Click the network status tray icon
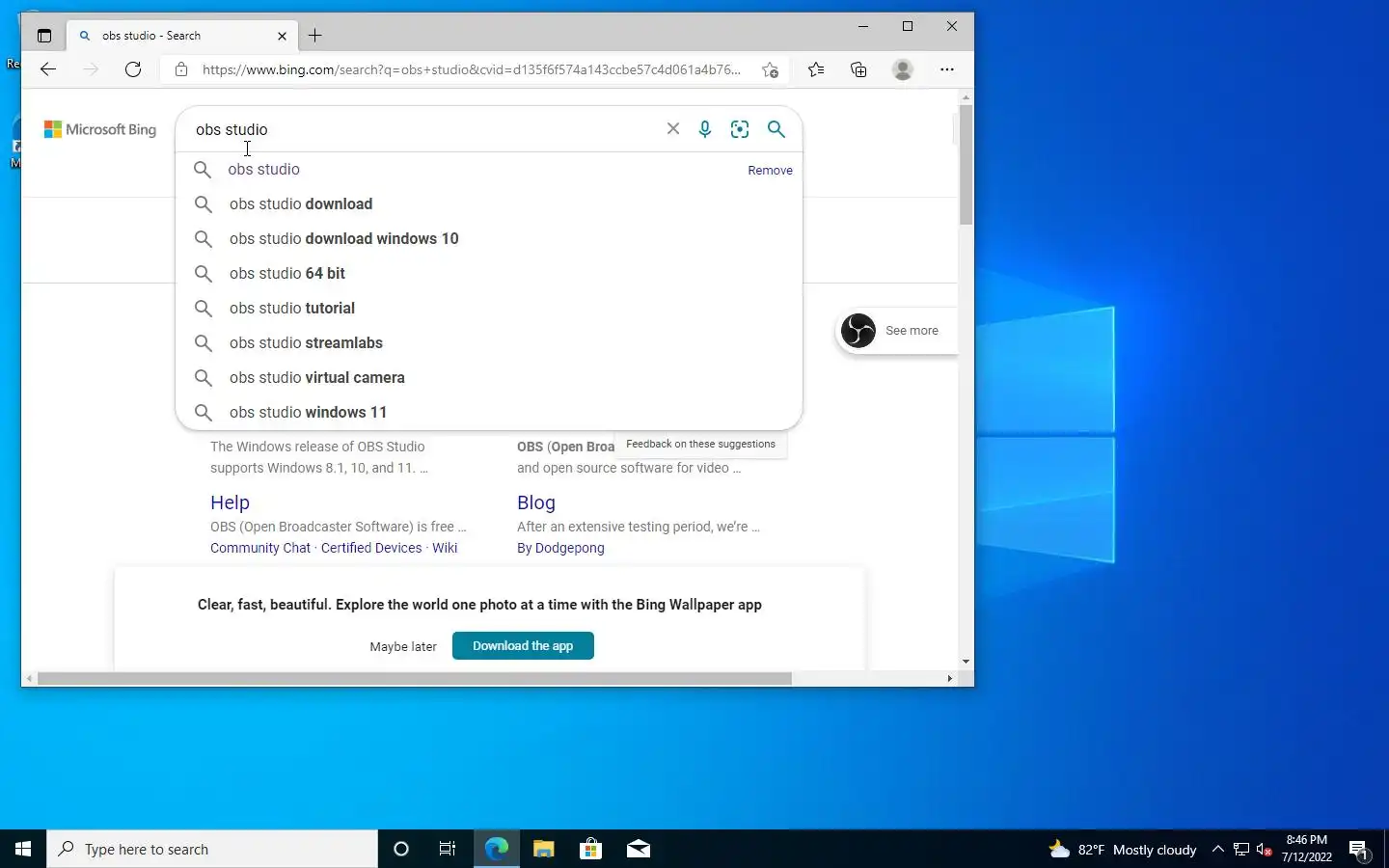 click(1241, 850)
